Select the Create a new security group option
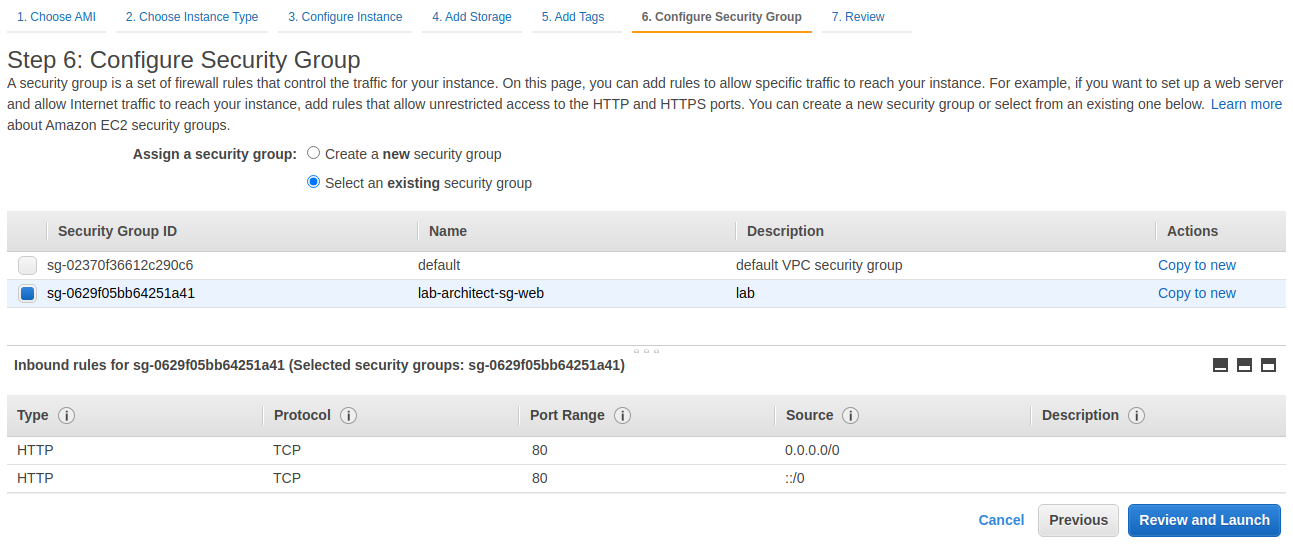This screenshot has width=1293, height=554. (x=314, y=154)
